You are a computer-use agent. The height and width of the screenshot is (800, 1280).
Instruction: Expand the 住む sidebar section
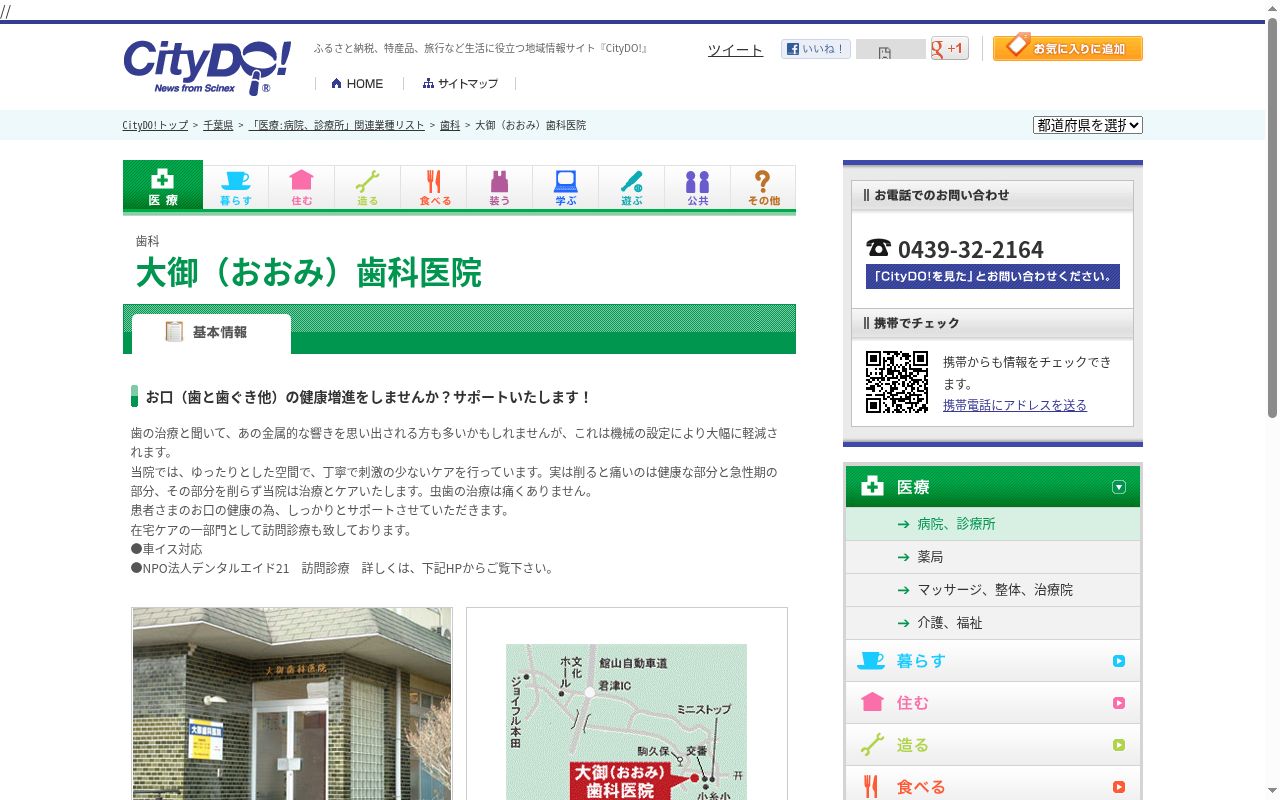click(993, 703)
